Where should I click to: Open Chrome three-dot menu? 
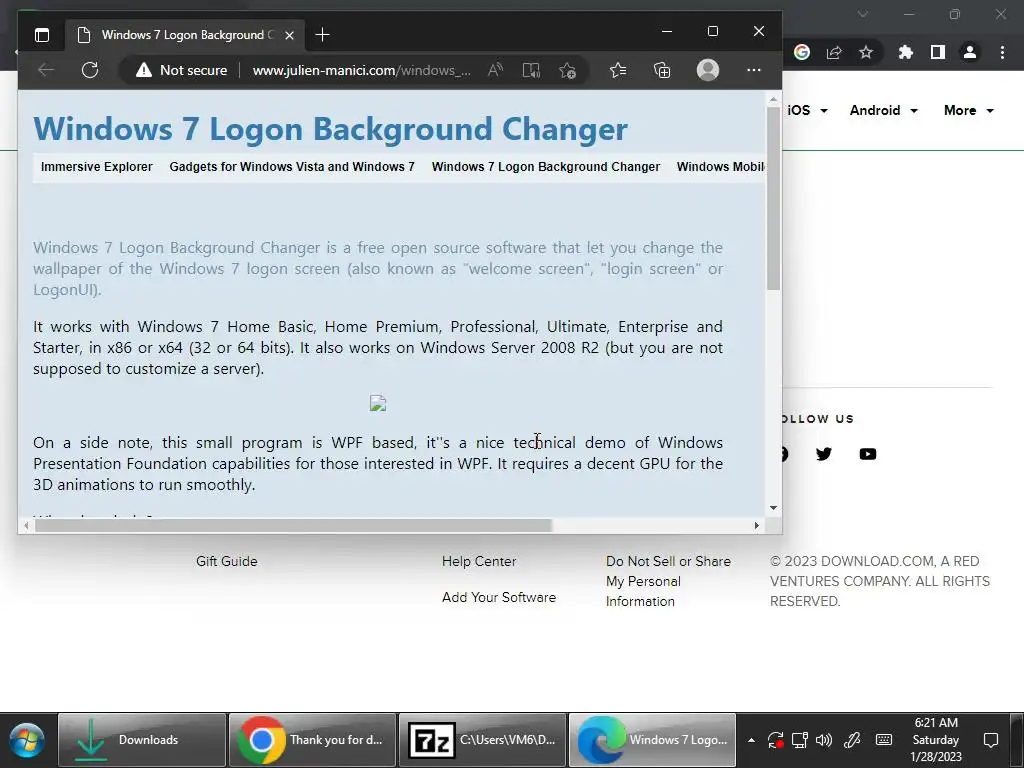(1002, 52)
